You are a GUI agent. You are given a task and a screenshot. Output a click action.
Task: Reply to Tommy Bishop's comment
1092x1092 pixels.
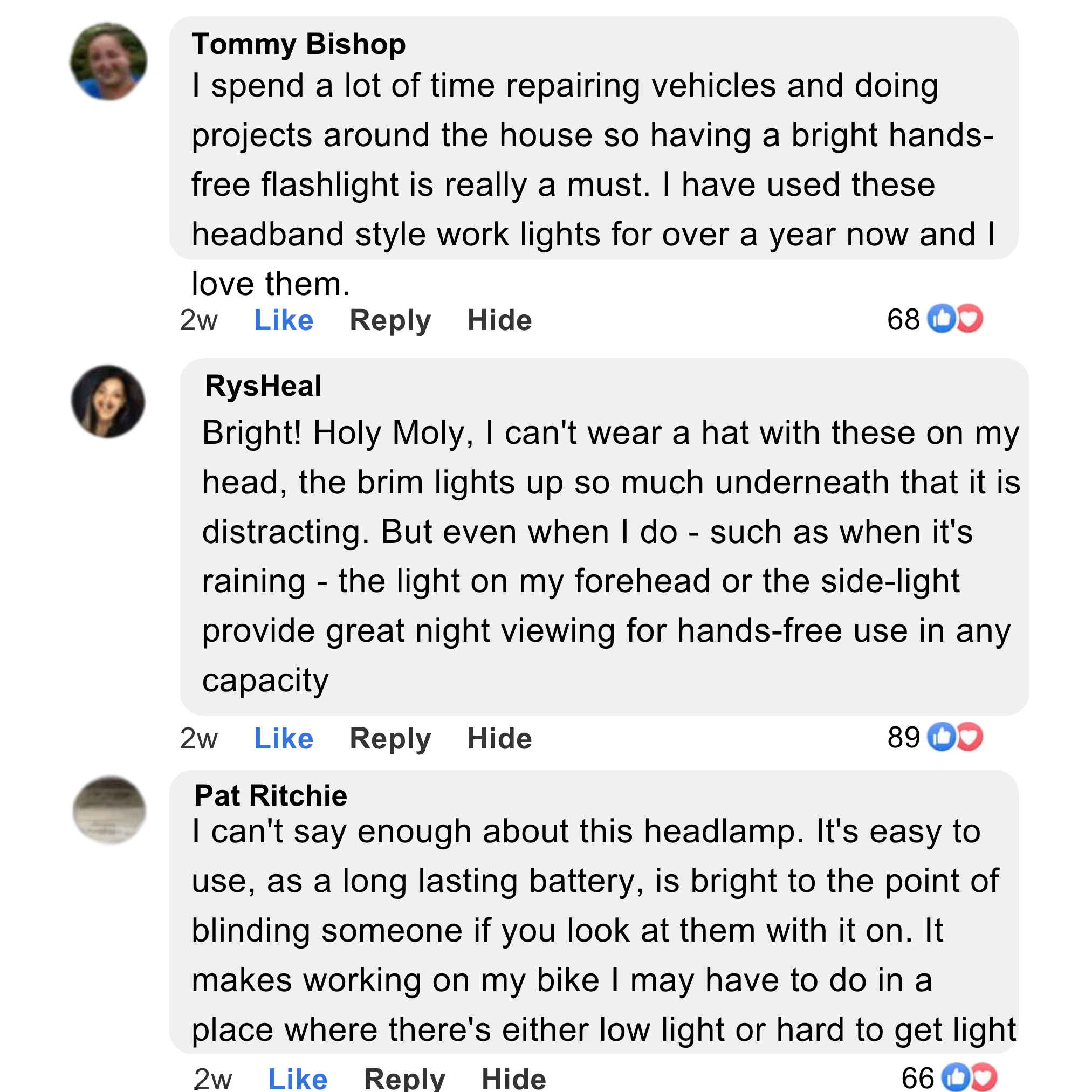coord(390,320)
